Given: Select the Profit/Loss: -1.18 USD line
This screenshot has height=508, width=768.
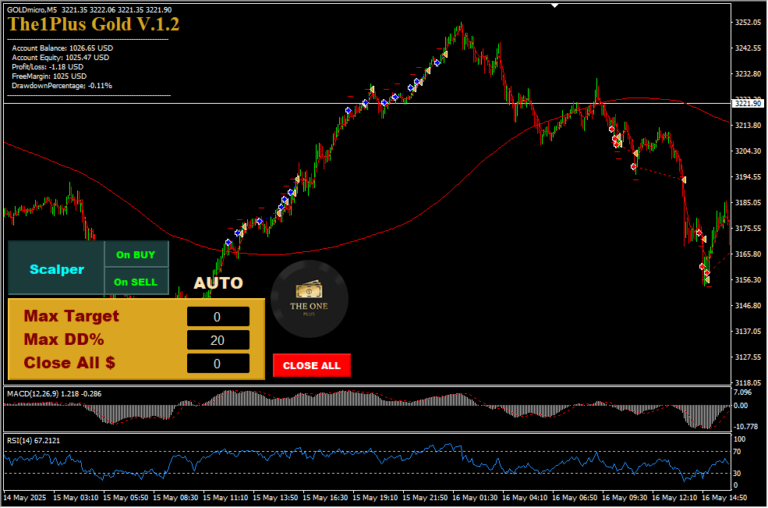Looking at the screenshot, I should (48, 67).
